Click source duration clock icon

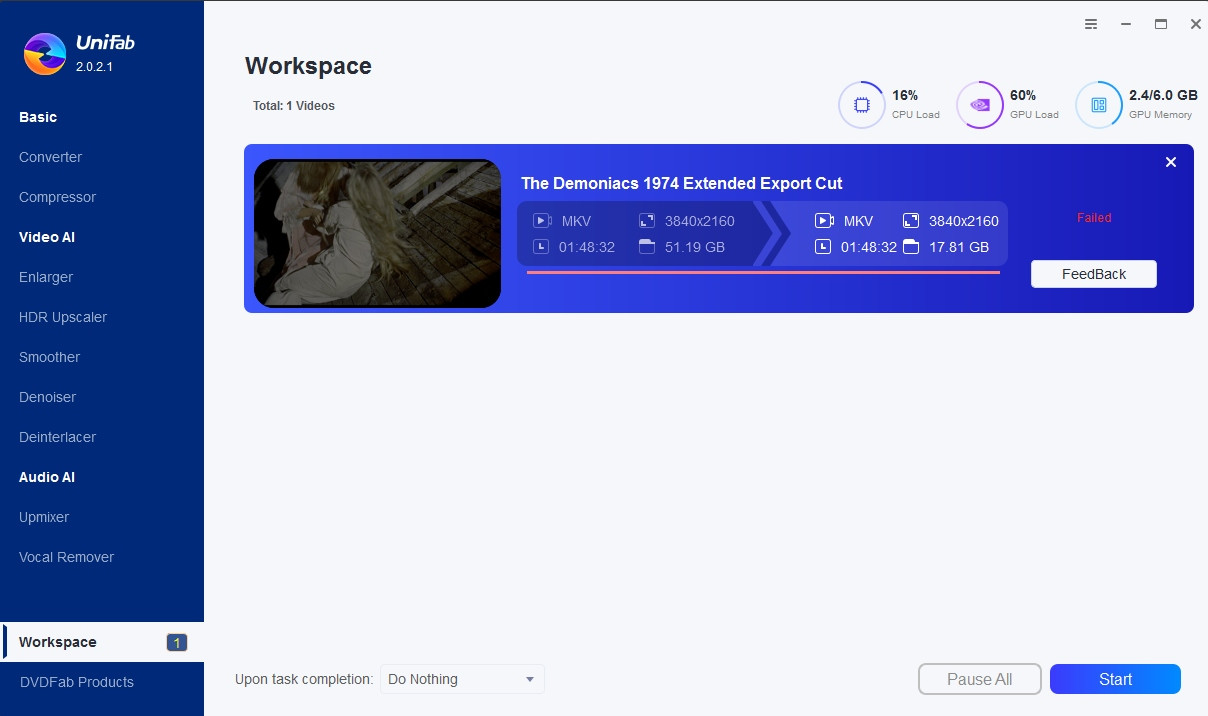(541, 247)
